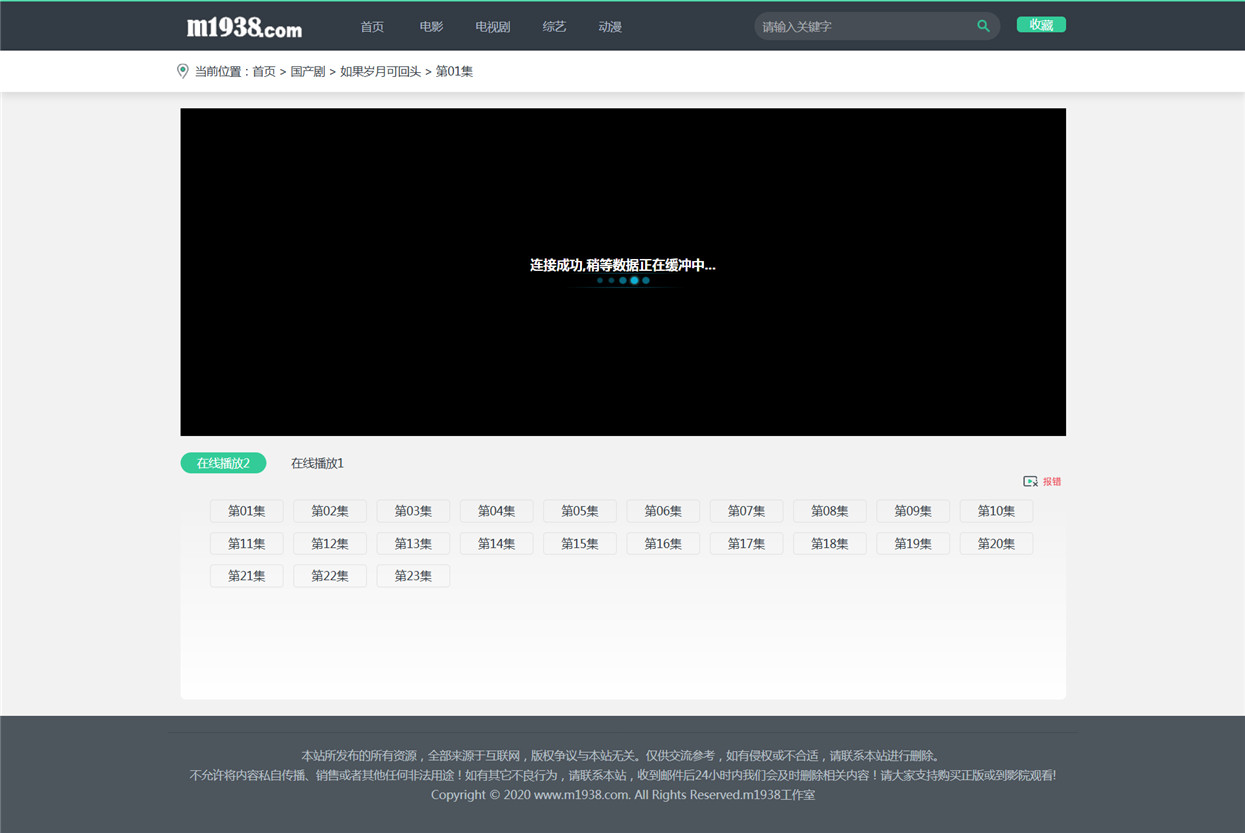Click the m1938.com site logo

244,27
